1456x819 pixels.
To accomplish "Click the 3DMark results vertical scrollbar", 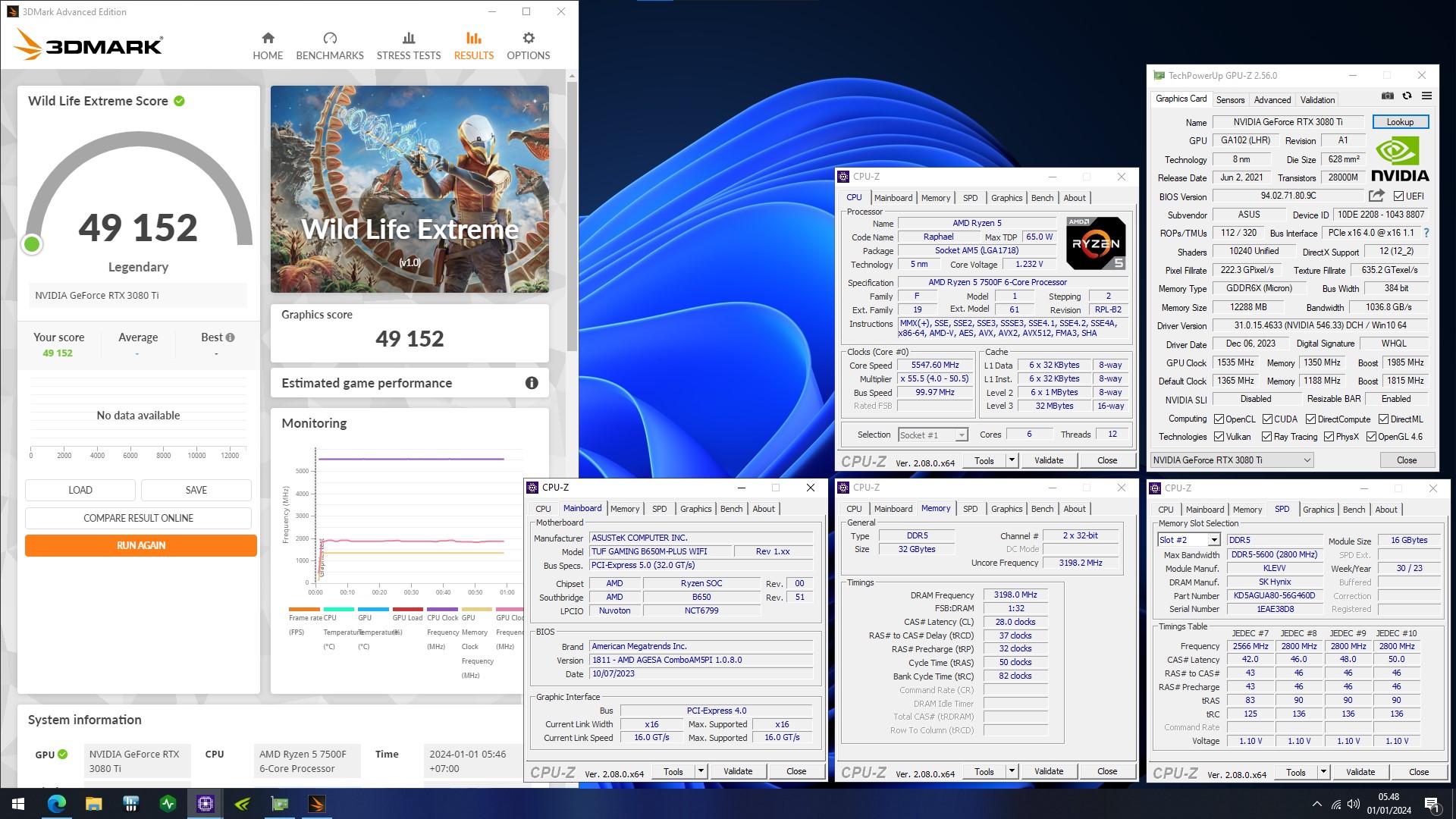I will pyautogui.click(x=572, y=216).
